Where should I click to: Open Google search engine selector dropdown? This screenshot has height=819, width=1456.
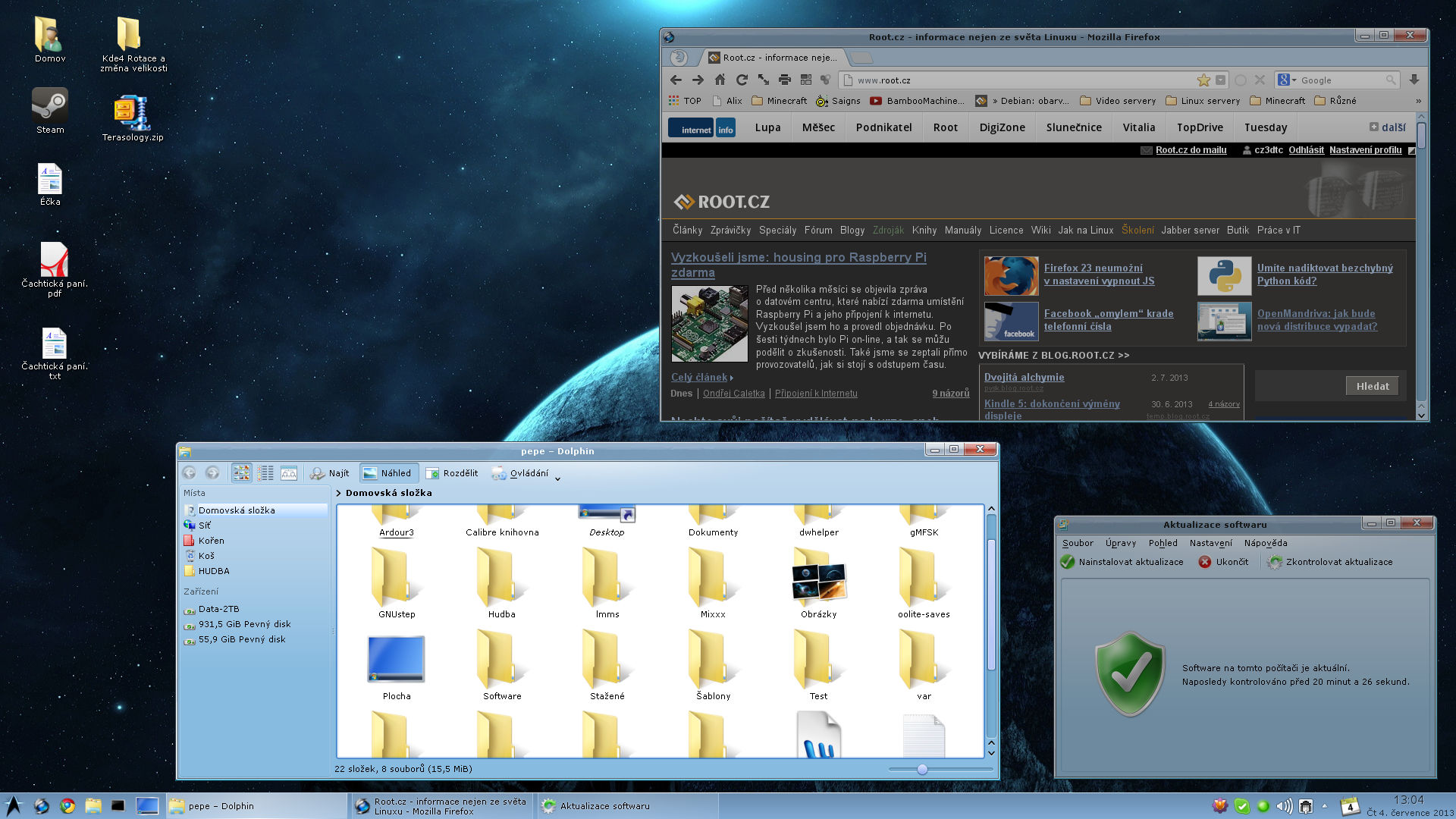pyautogui.click(x=1288, y=80)
